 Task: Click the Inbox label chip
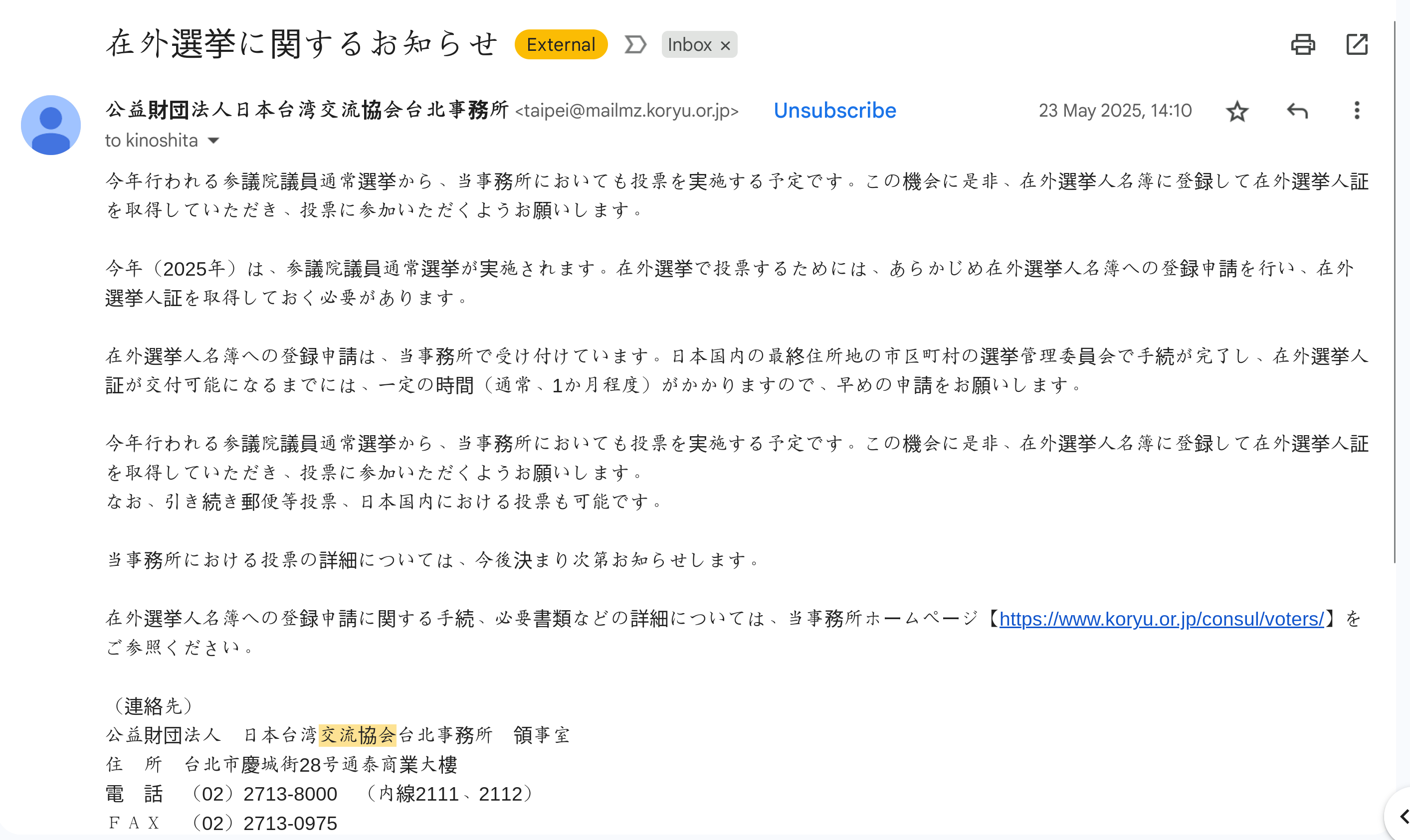[689, 45]
